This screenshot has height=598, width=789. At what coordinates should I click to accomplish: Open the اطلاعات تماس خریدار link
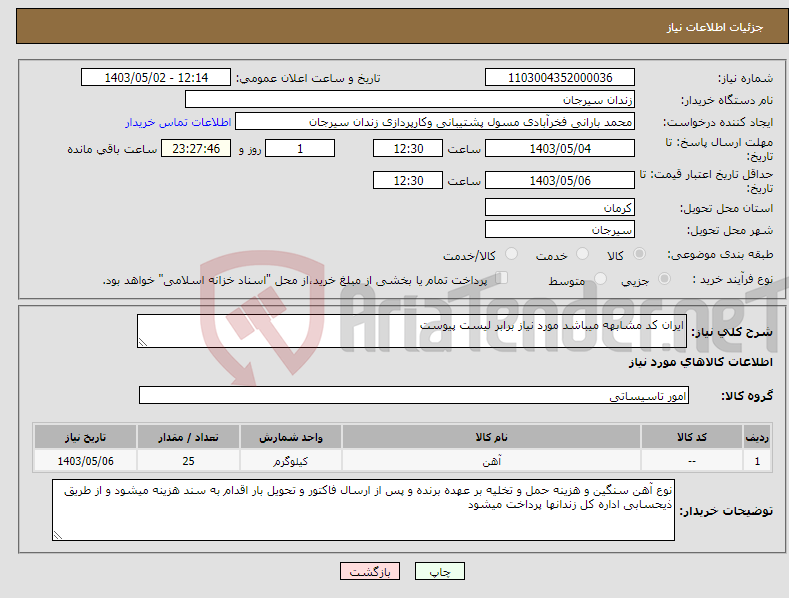pyautogui.click(x=178, y=122)
